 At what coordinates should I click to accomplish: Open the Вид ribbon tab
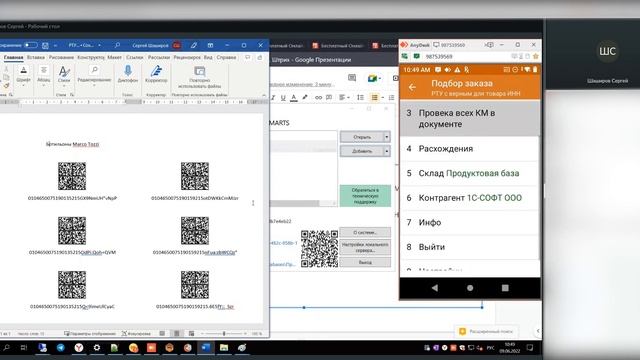pos(208,58)
